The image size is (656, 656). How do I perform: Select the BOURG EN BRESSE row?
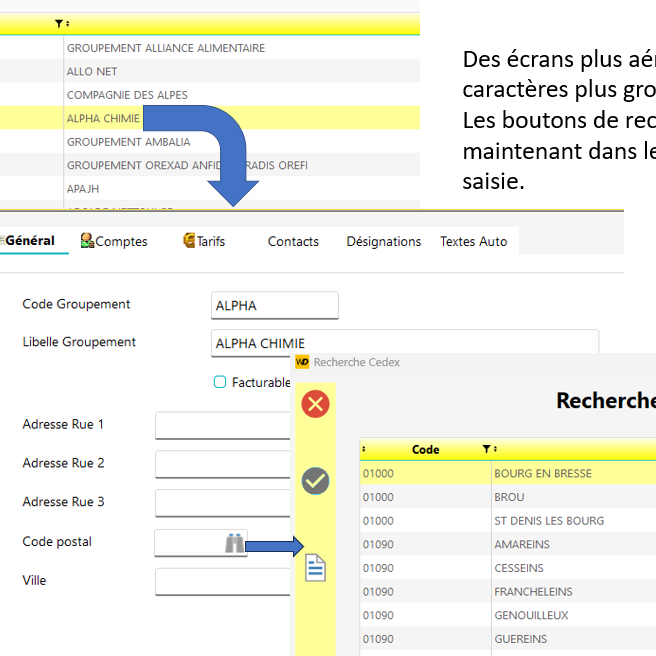(542, 473)
